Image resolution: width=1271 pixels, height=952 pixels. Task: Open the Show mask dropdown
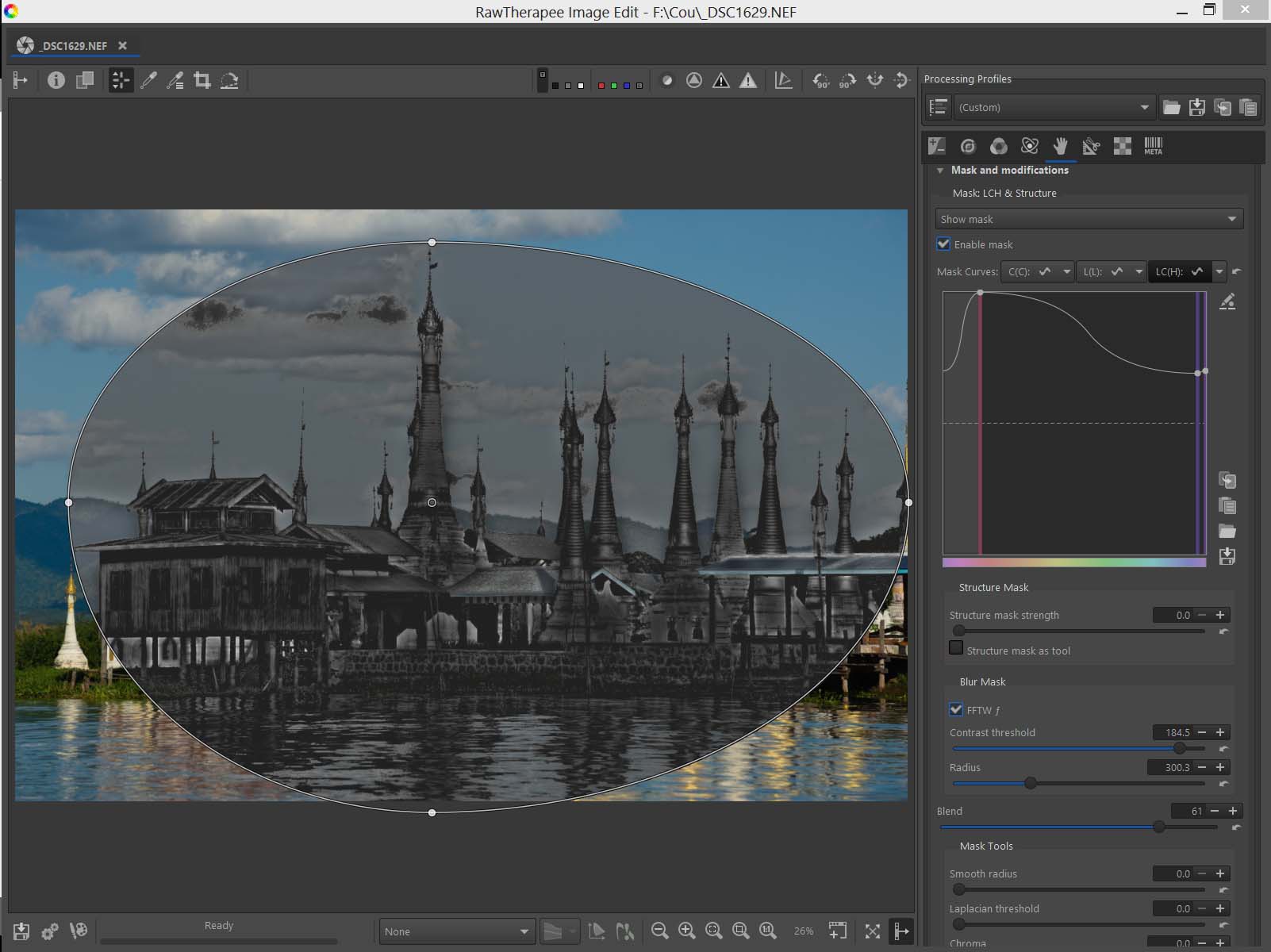tap(1088, 219)
